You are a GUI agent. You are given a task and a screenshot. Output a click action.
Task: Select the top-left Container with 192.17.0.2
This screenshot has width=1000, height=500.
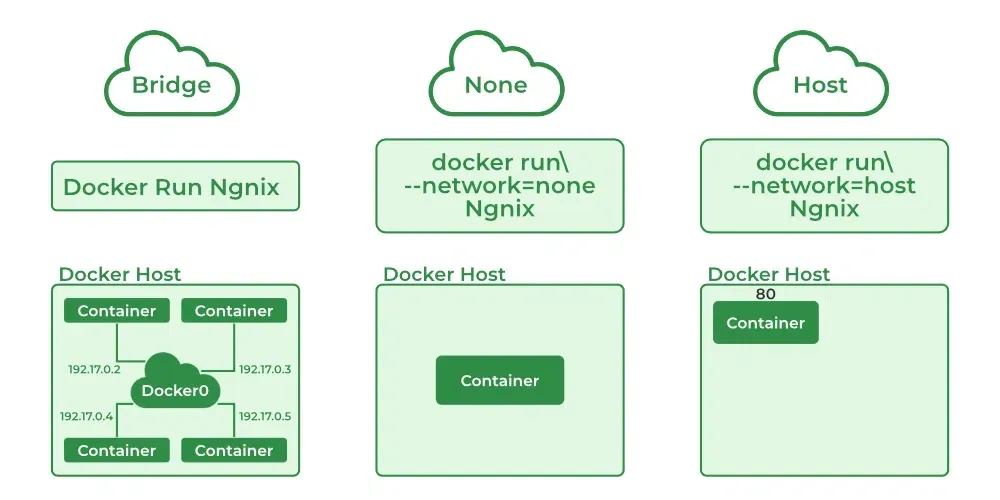click(x=117, y=311)
